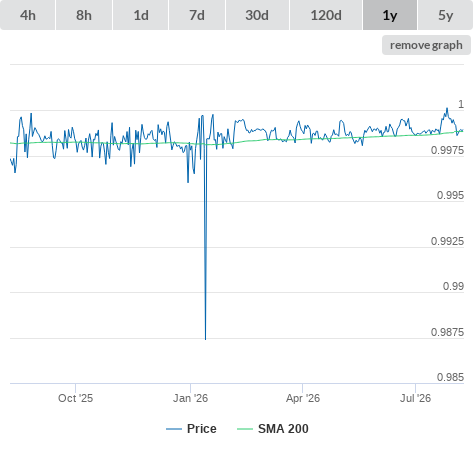Click the 0.9975 y-axis label
474x455 pixels.
coord(447,150)
